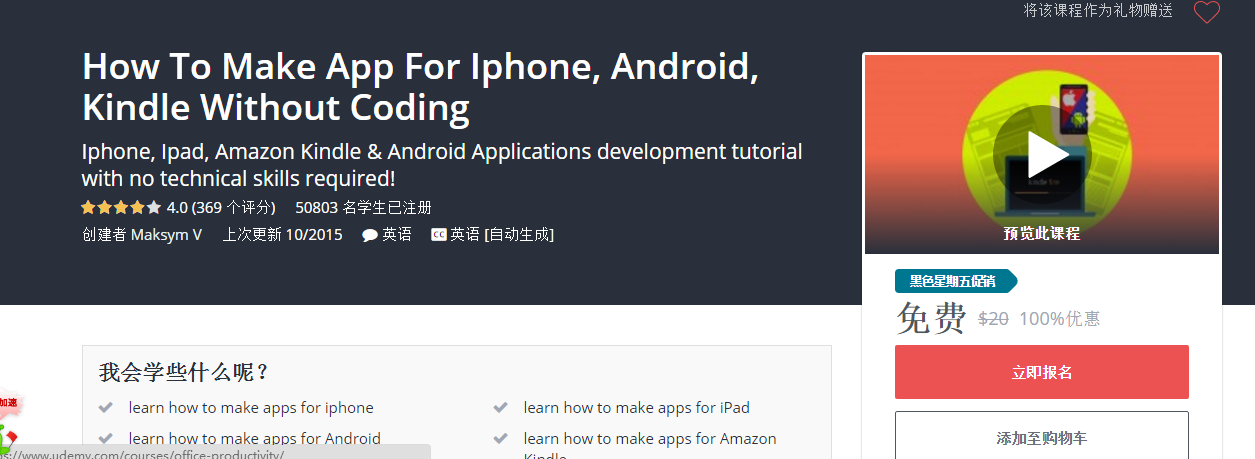Click the speech bubble language icon
Image resolution: width=1255 pixels, height=459 pixels.
(369, 236)
